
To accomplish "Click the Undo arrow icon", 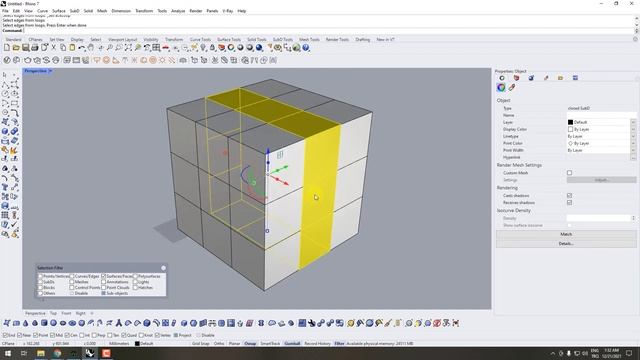I will (82, 48).
